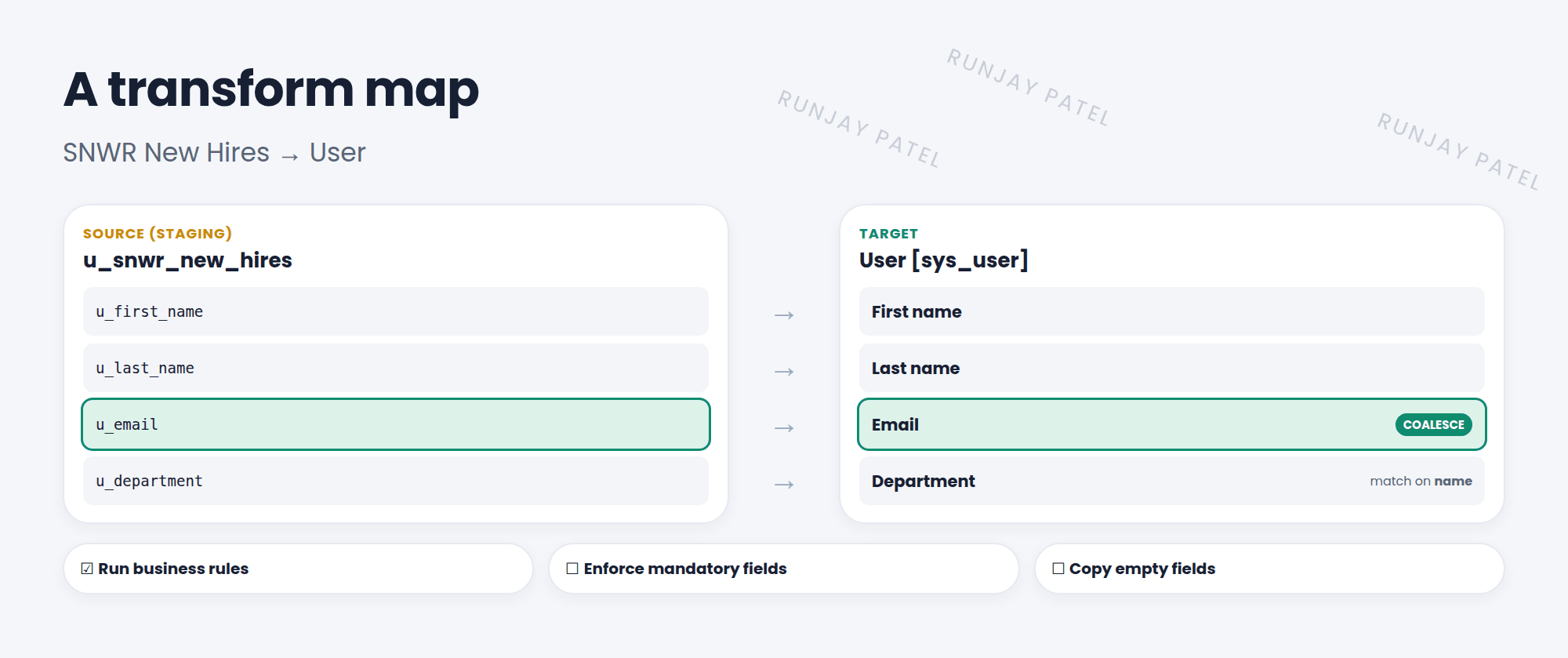Click the u_snwr_new_hires table name
The height and width of the screenshot is (658, 1568).
187,260
